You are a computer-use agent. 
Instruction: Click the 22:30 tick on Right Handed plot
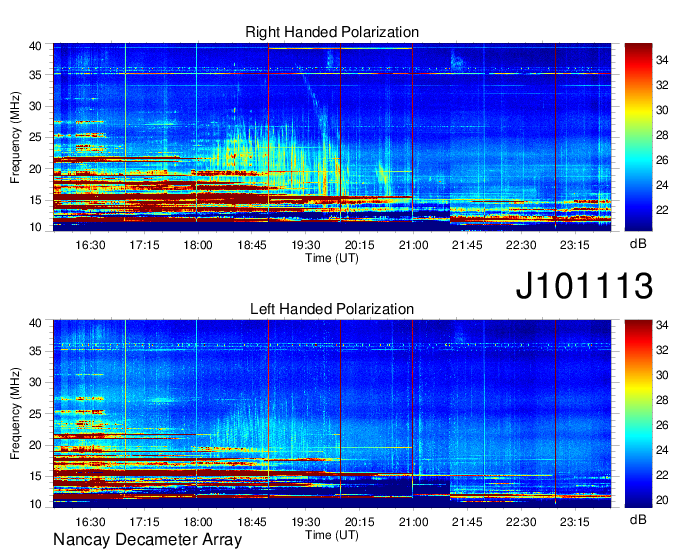click(x=521, y=245)
